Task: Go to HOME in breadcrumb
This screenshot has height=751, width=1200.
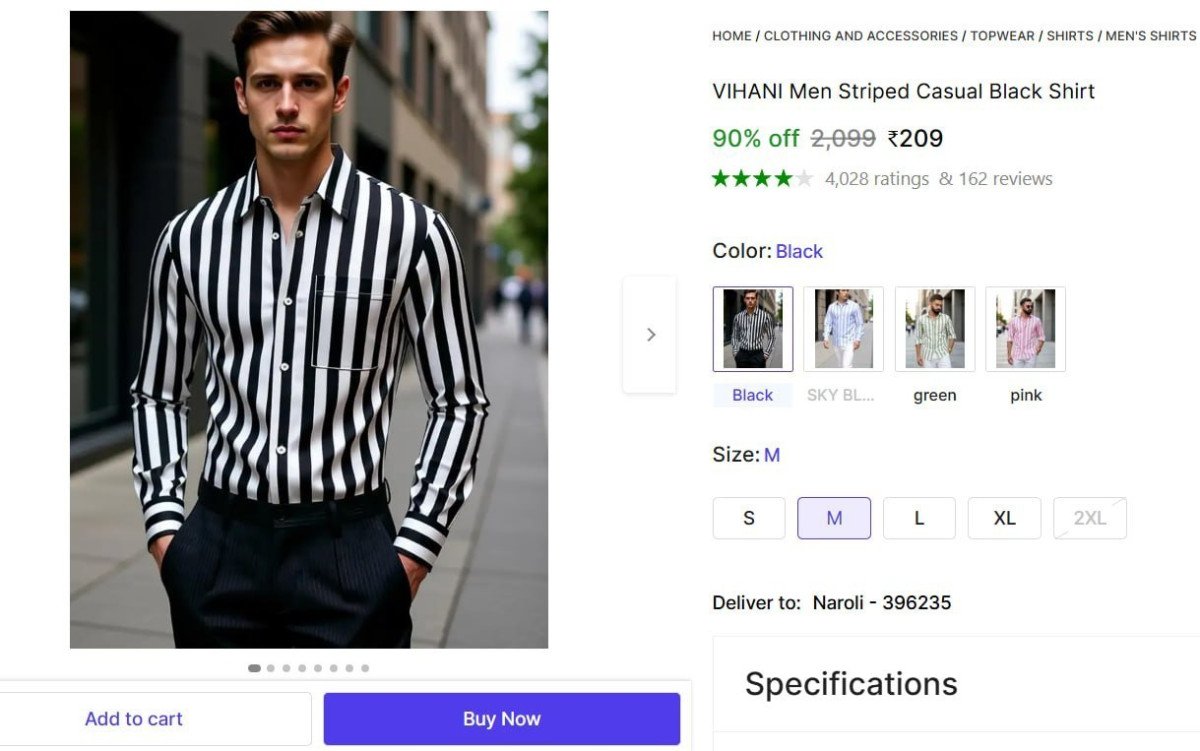Action: [x=731, y=36]
